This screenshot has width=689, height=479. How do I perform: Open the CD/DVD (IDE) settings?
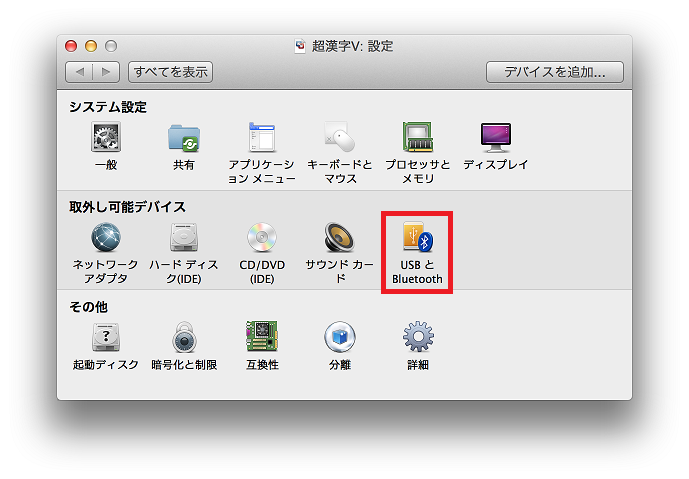tap(261, 238)
